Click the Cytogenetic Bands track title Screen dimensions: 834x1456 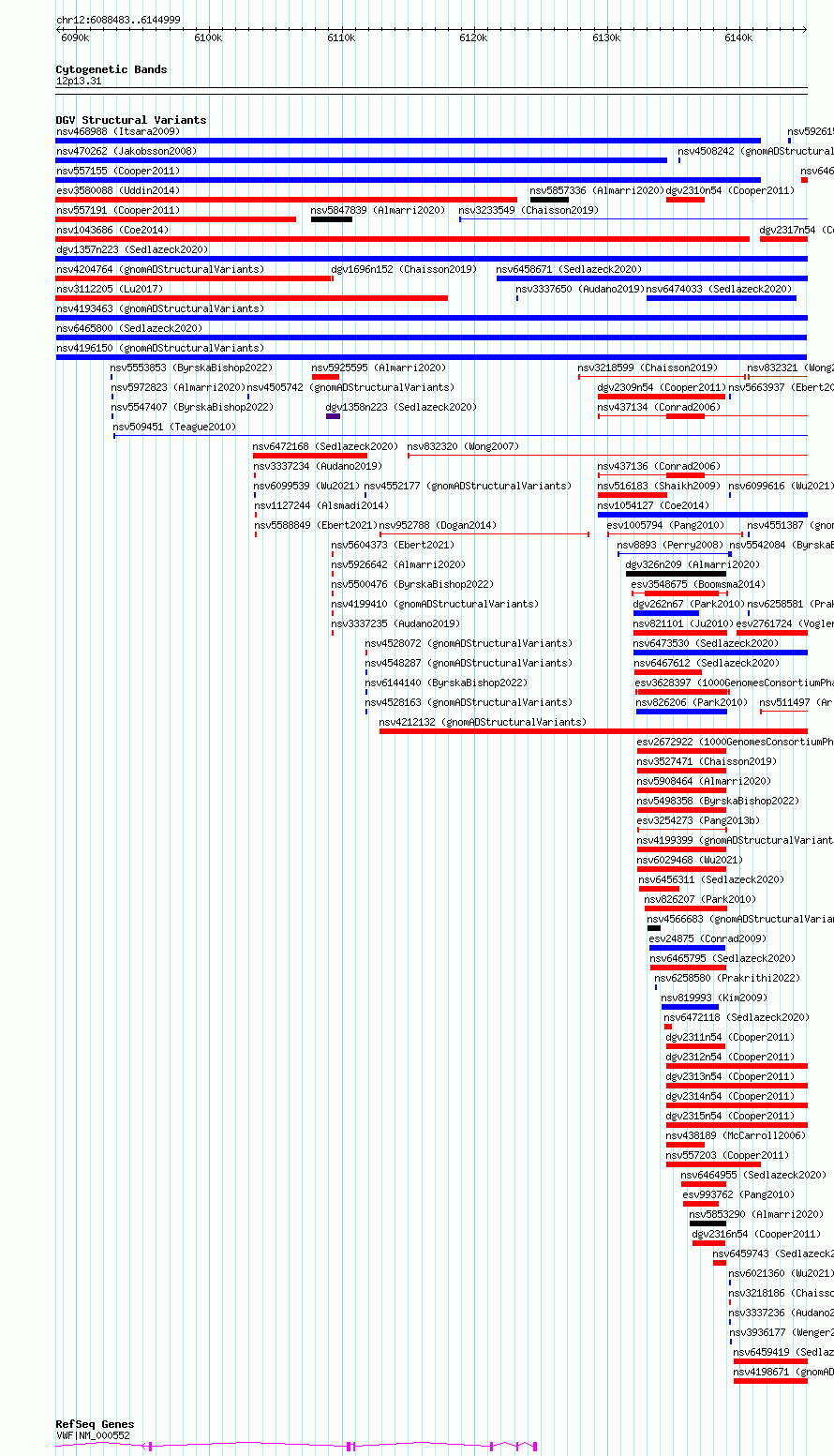(x=112, y=69)
